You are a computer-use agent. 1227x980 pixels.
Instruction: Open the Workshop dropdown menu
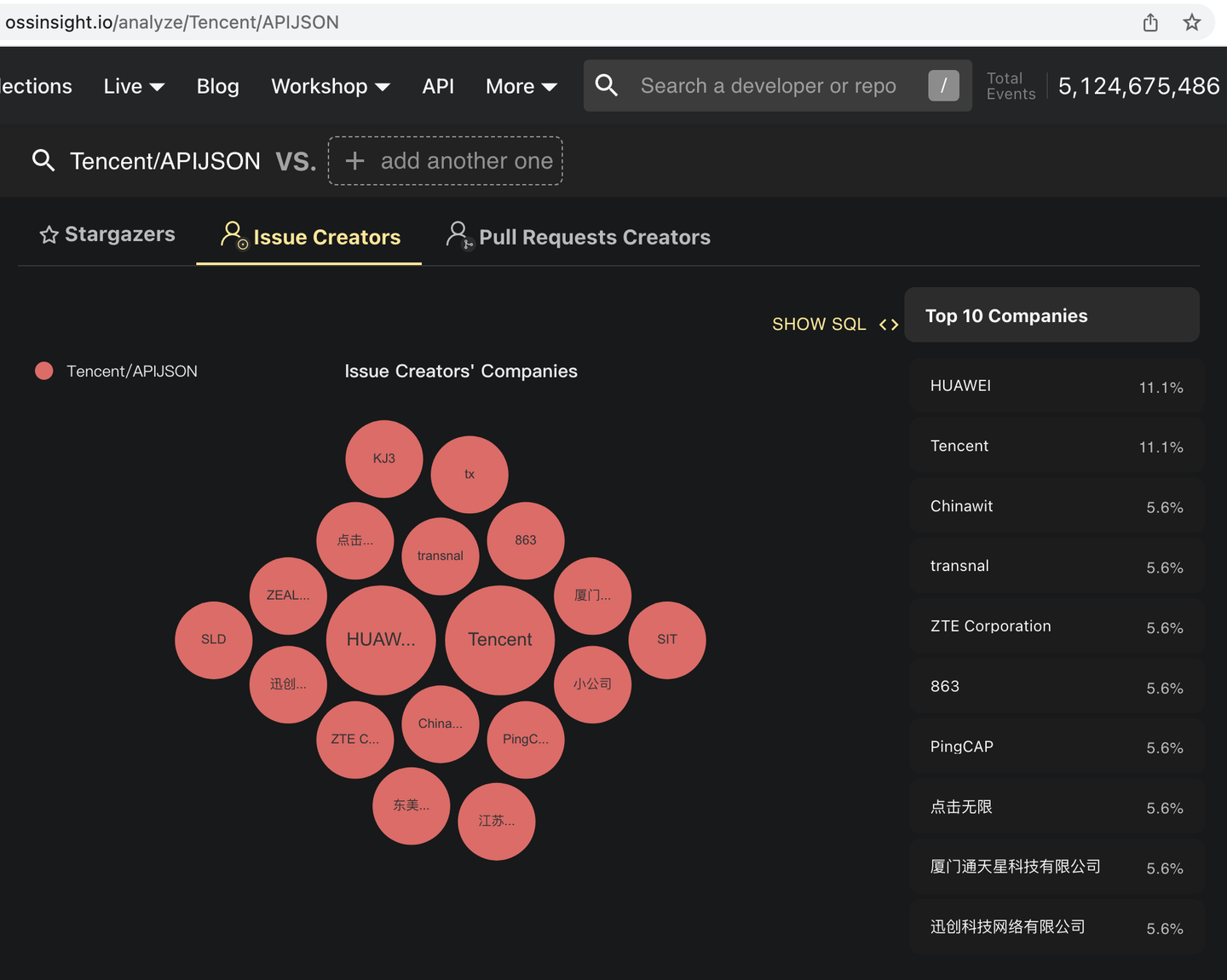330,86
